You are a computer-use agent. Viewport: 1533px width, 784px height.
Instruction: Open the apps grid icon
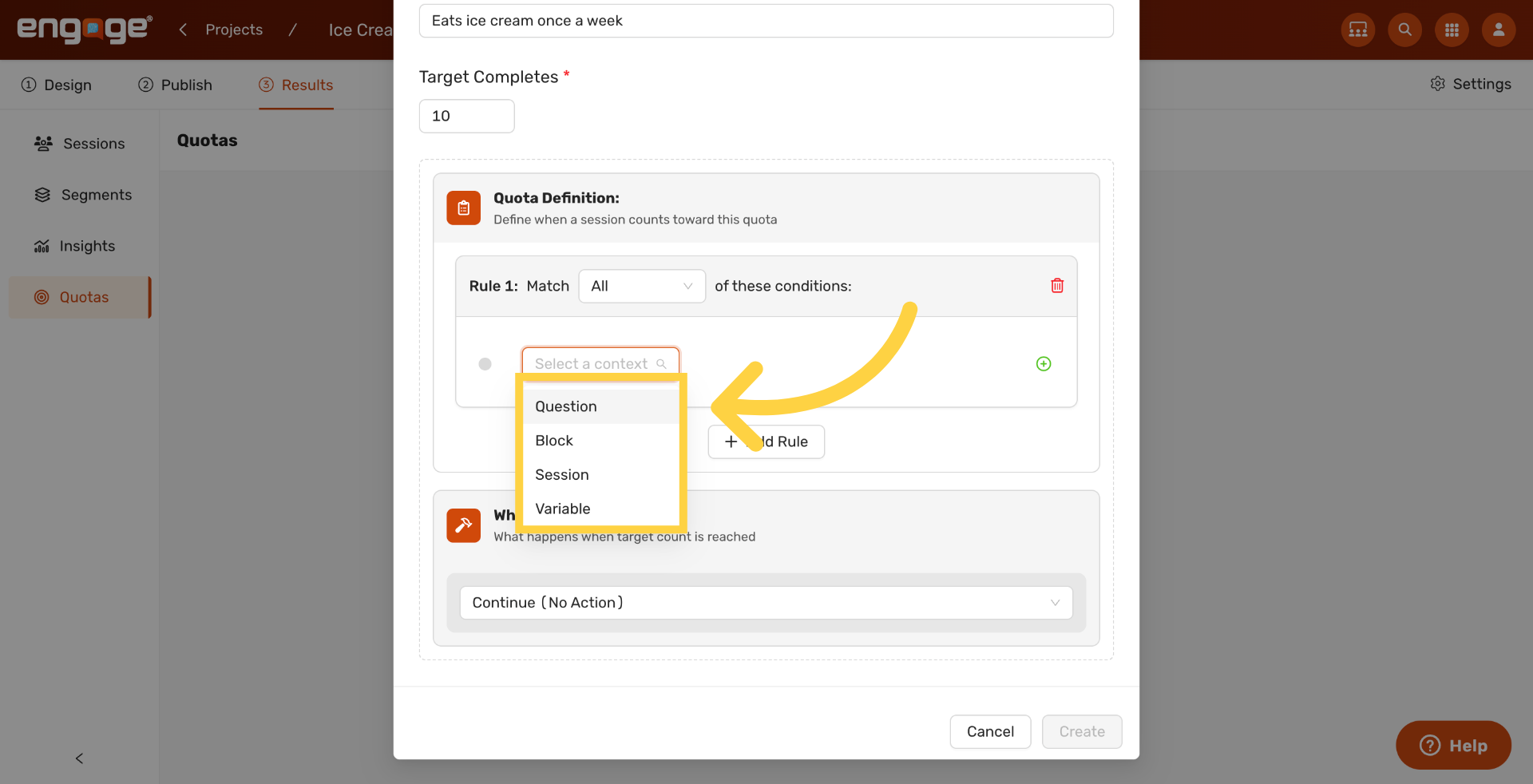pos(1452,30)
